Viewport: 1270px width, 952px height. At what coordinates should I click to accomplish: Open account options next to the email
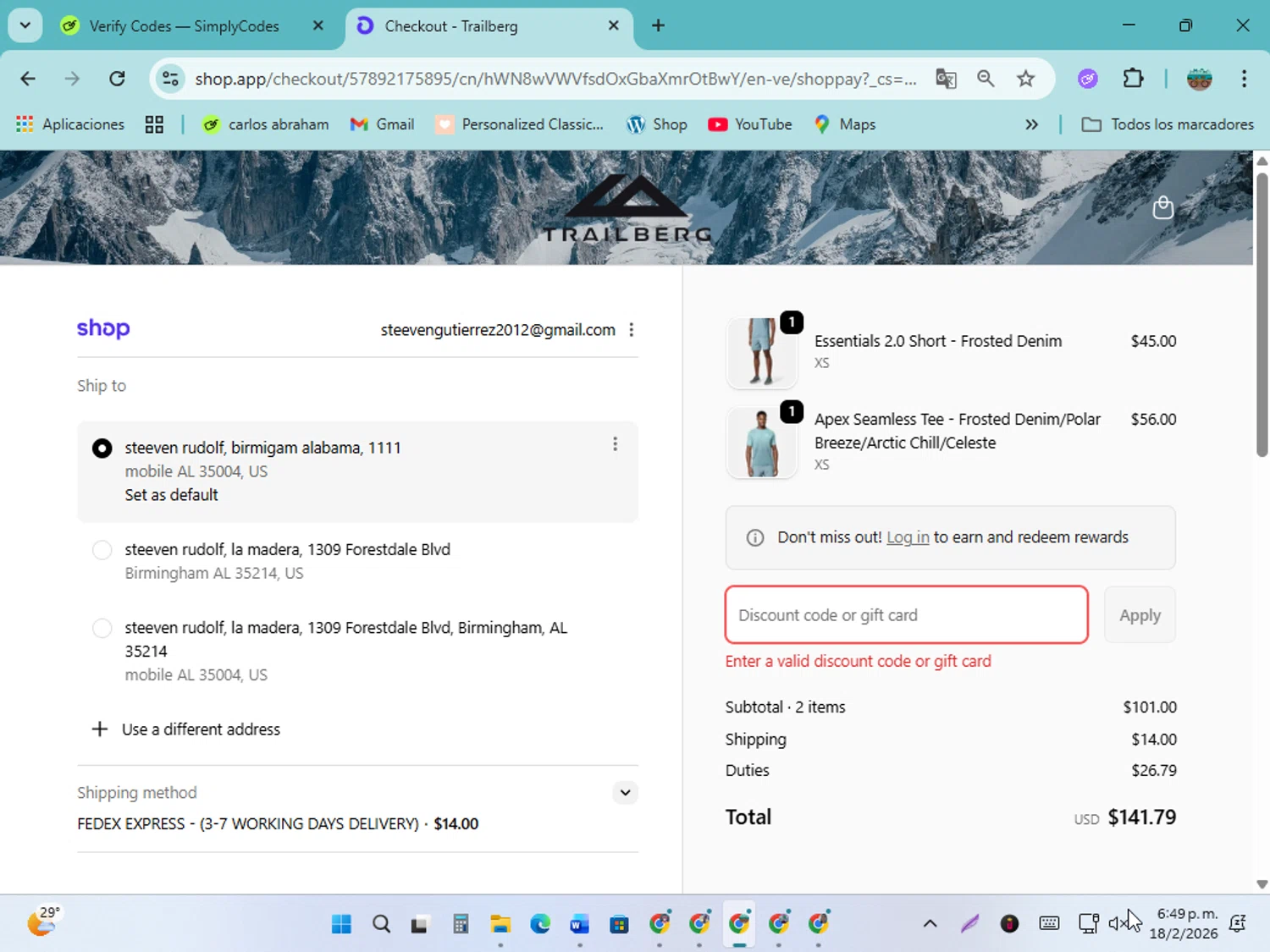click(632, 330)
